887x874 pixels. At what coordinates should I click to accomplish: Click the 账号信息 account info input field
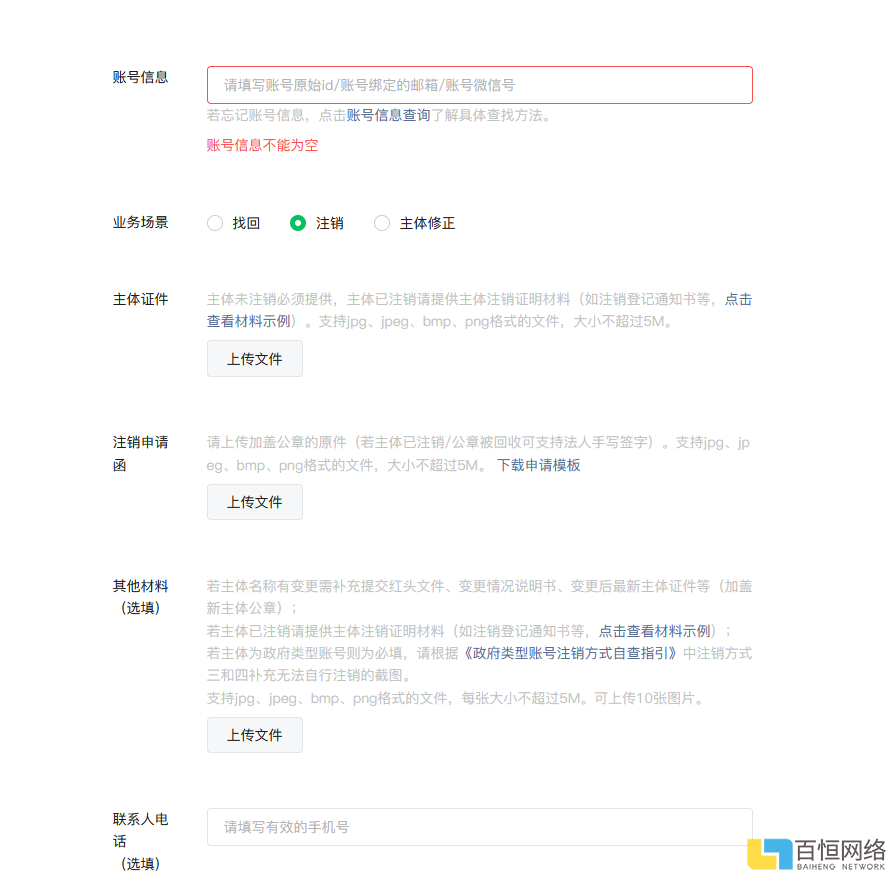(x=478, y=85)
